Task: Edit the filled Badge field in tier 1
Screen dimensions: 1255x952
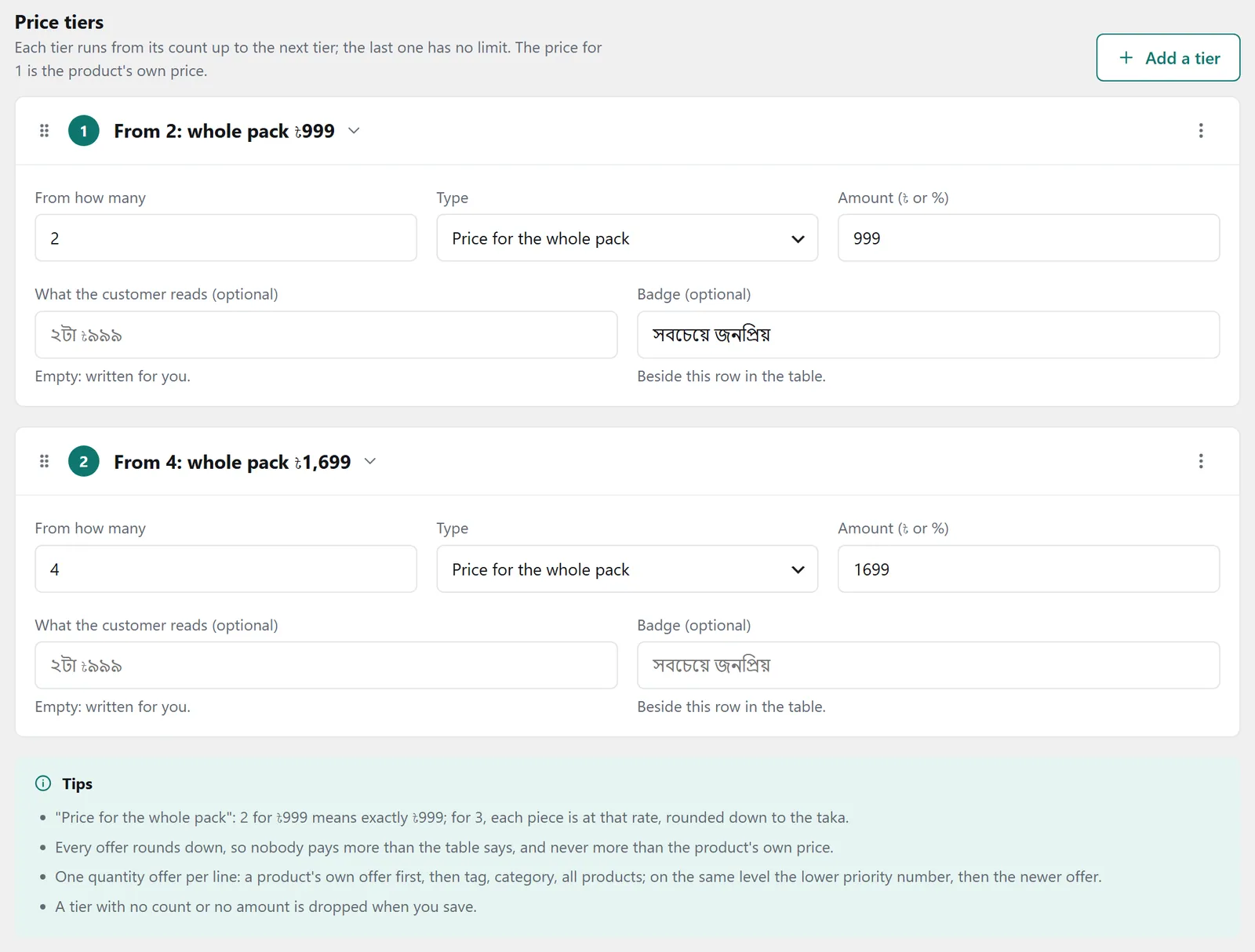Action: (x=928, y=335)
